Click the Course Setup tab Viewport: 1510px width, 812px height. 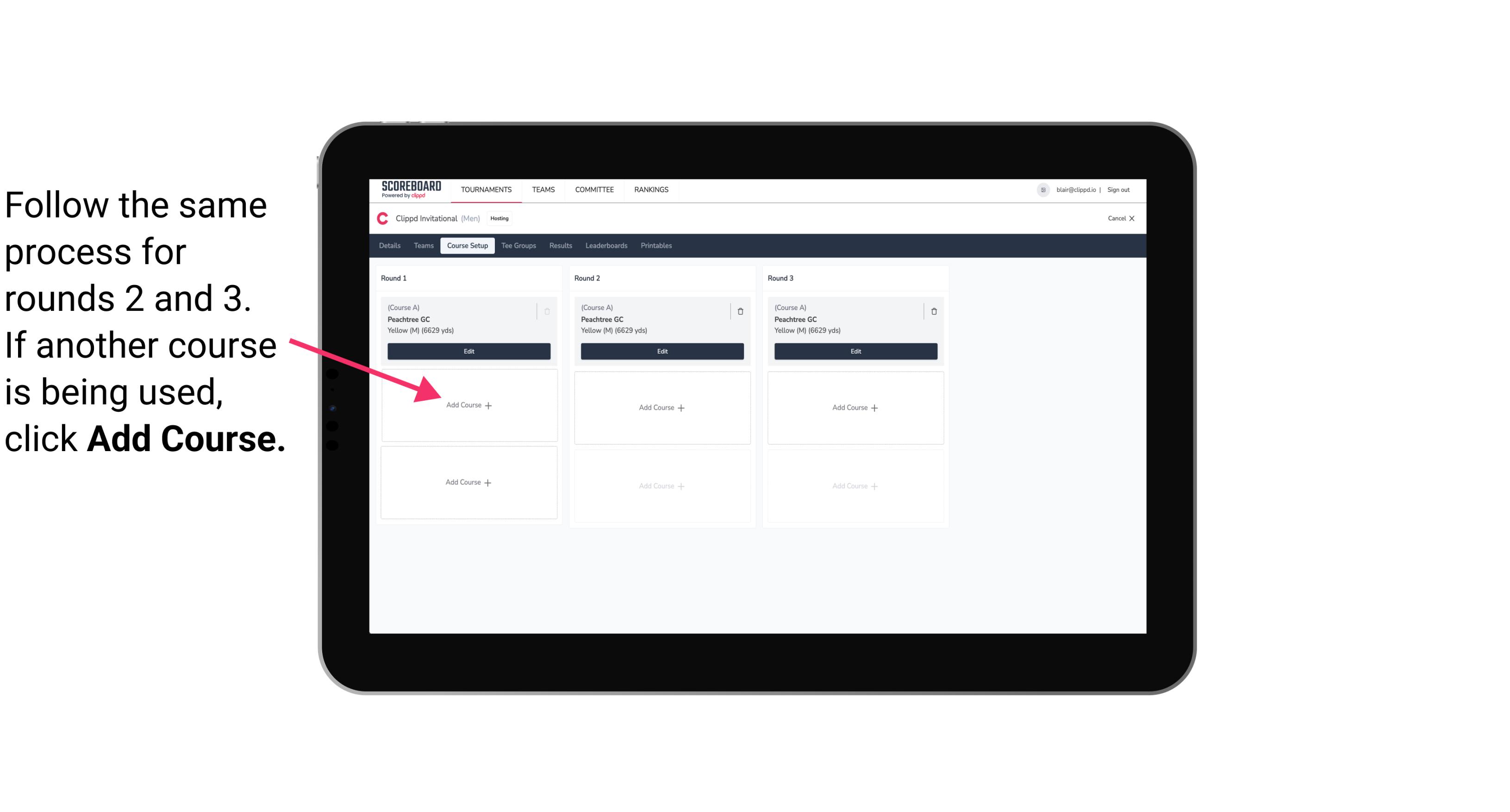tap(467, 245)
